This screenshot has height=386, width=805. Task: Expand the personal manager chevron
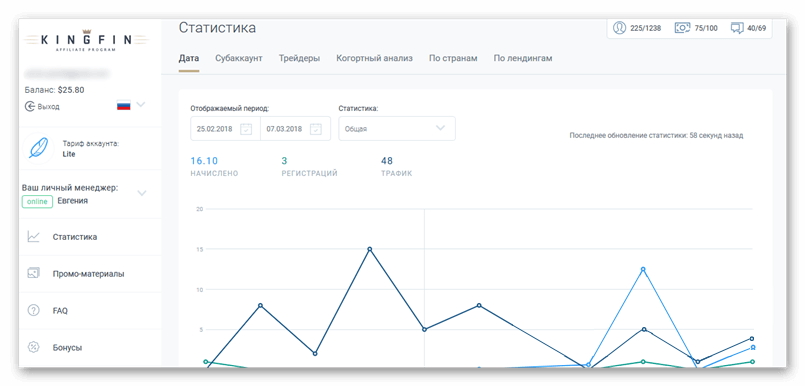click(142, 194)
